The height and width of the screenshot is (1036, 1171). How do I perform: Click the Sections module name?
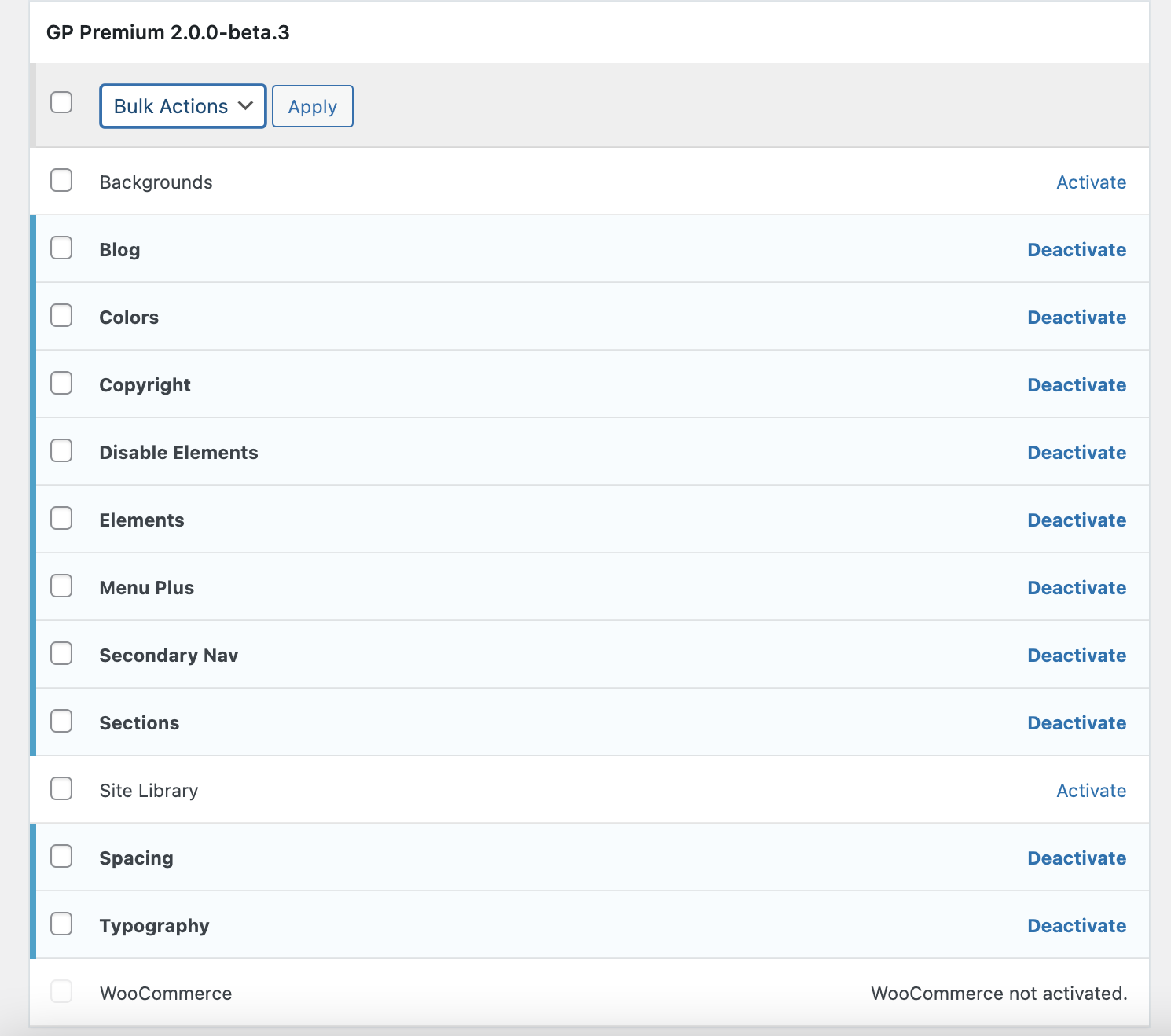coord(139,723)
